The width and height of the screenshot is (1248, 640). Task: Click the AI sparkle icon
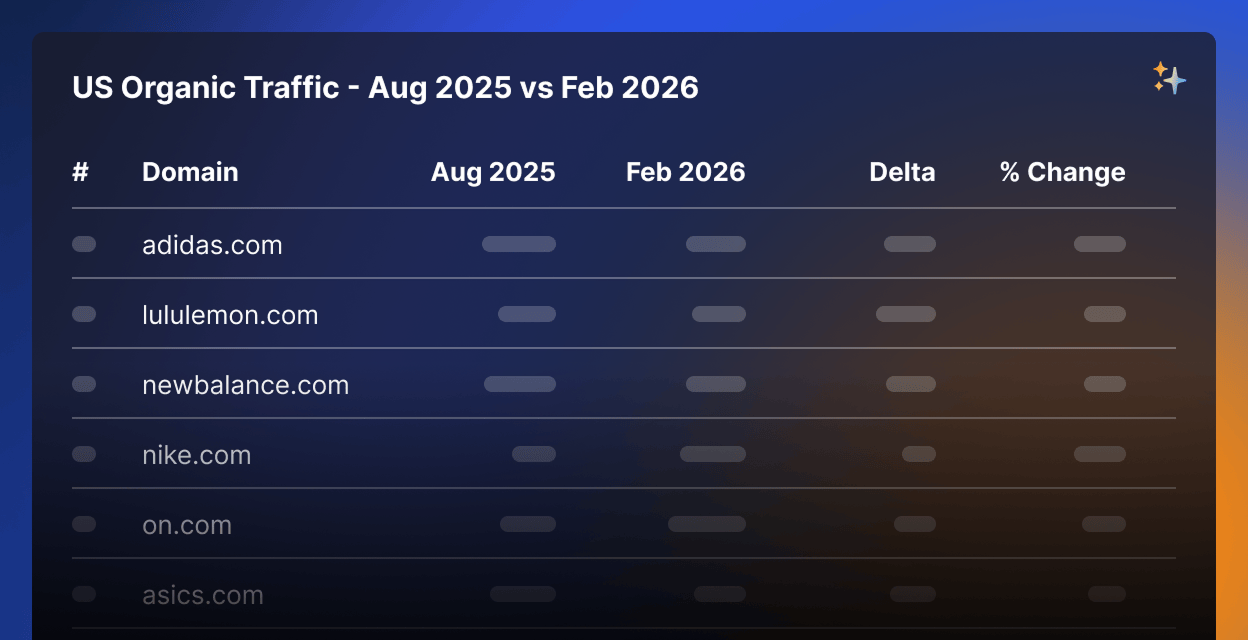(x=1168, y=78)
